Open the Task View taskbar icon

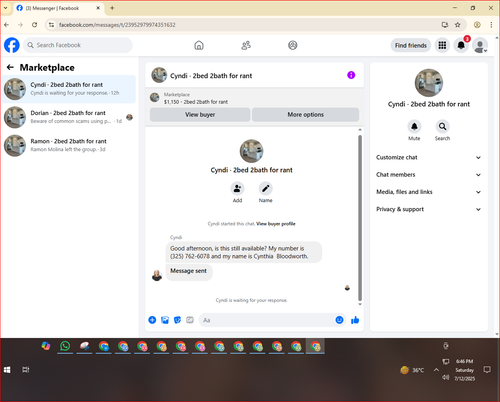coord(26,370)
